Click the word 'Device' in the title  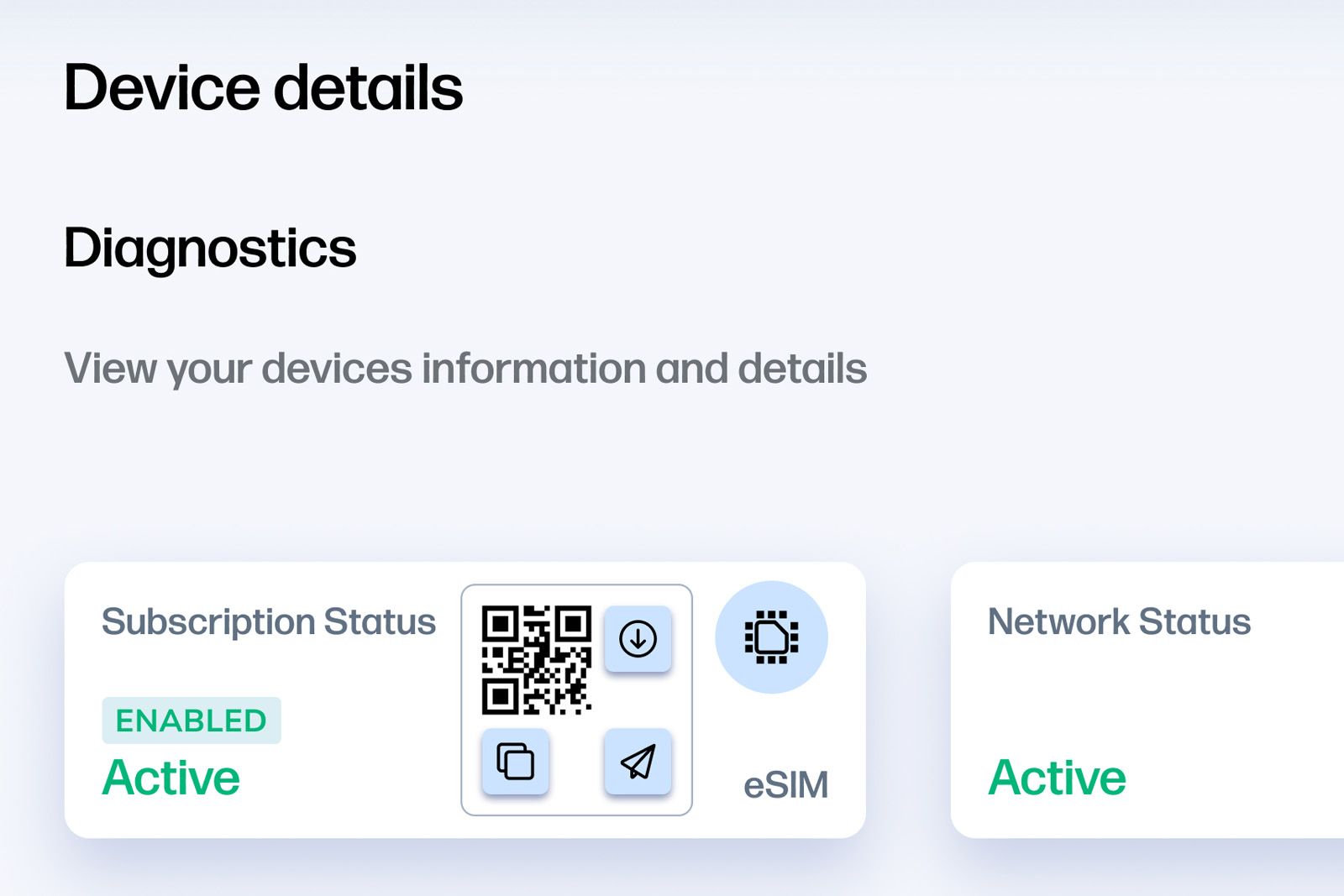(x=162, y=88)
